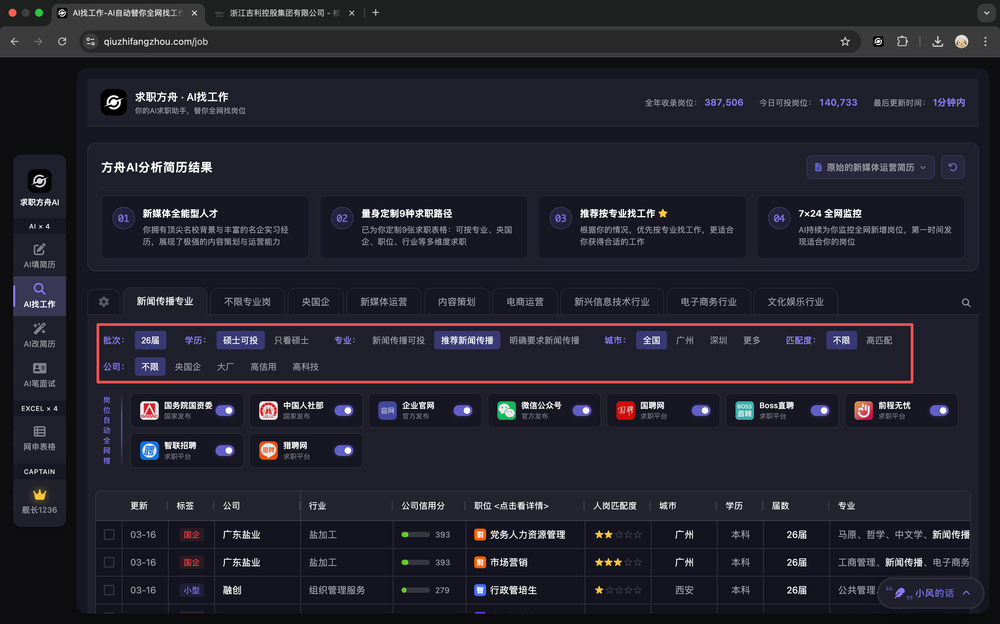Tick the checkbox for 融创 row
Screen dimensions: 1000x624
click(109, 590)
